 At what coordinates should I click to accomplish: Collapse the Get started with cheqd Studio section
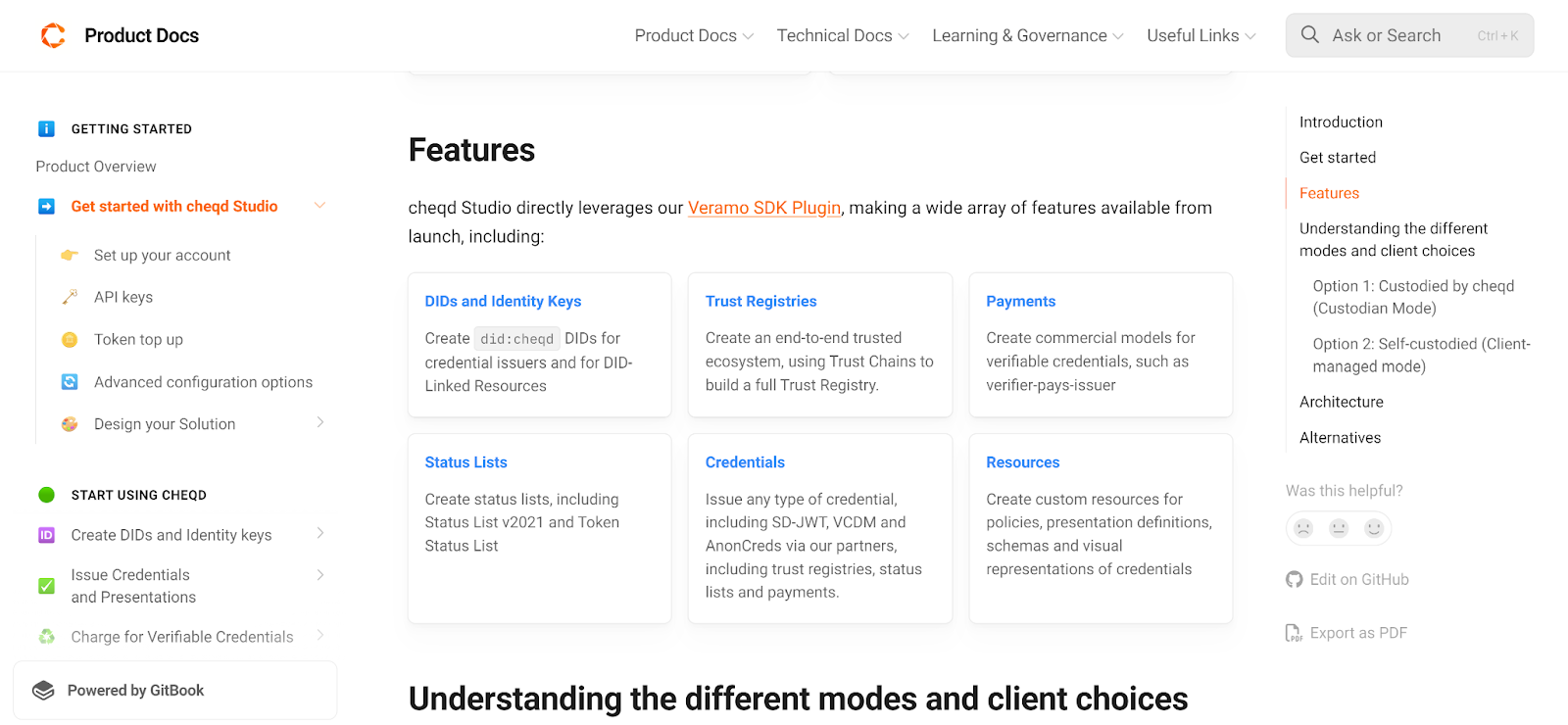319,206
